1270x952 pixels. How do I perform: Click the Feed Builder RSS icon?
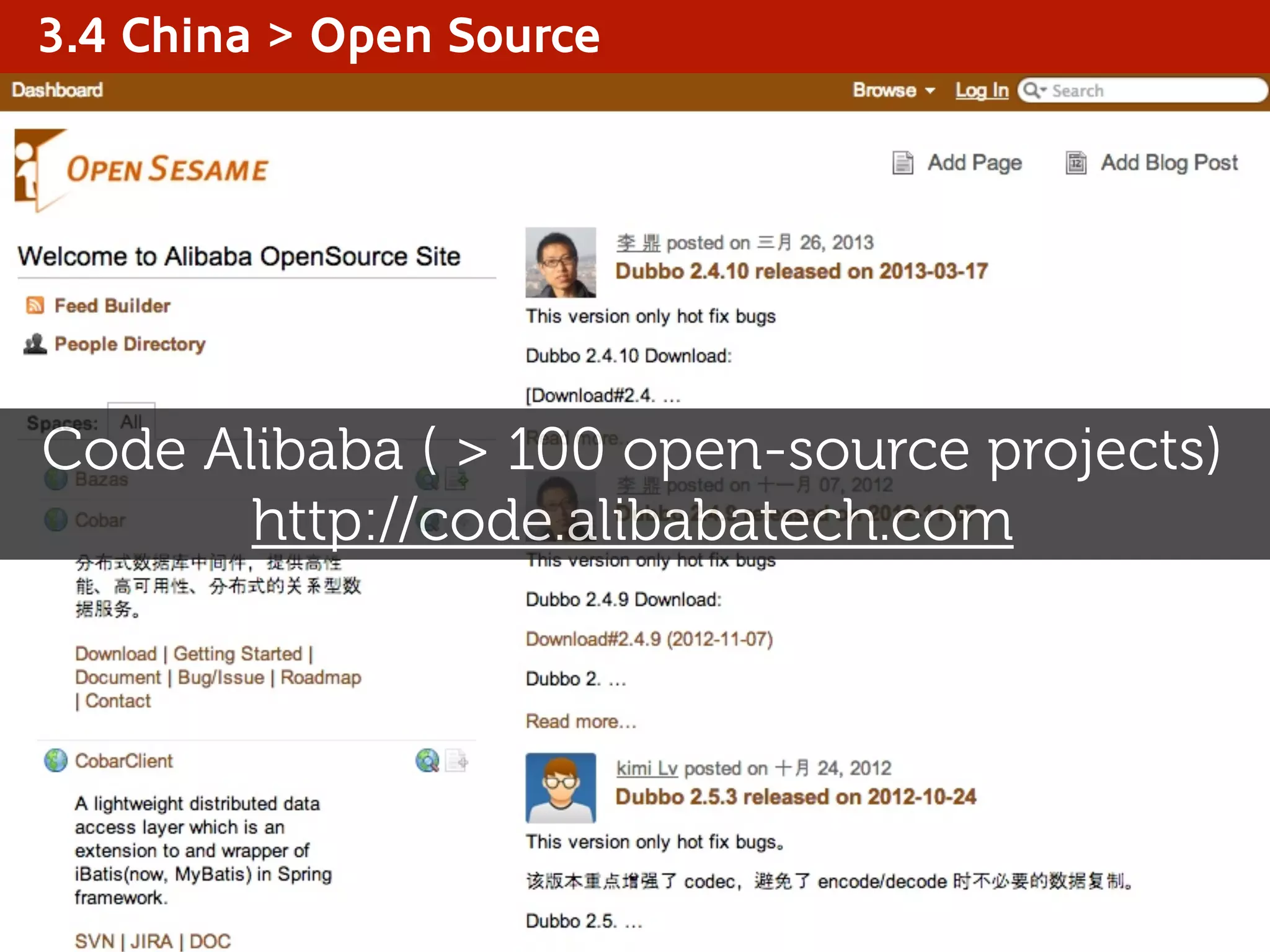click(35, 306)
